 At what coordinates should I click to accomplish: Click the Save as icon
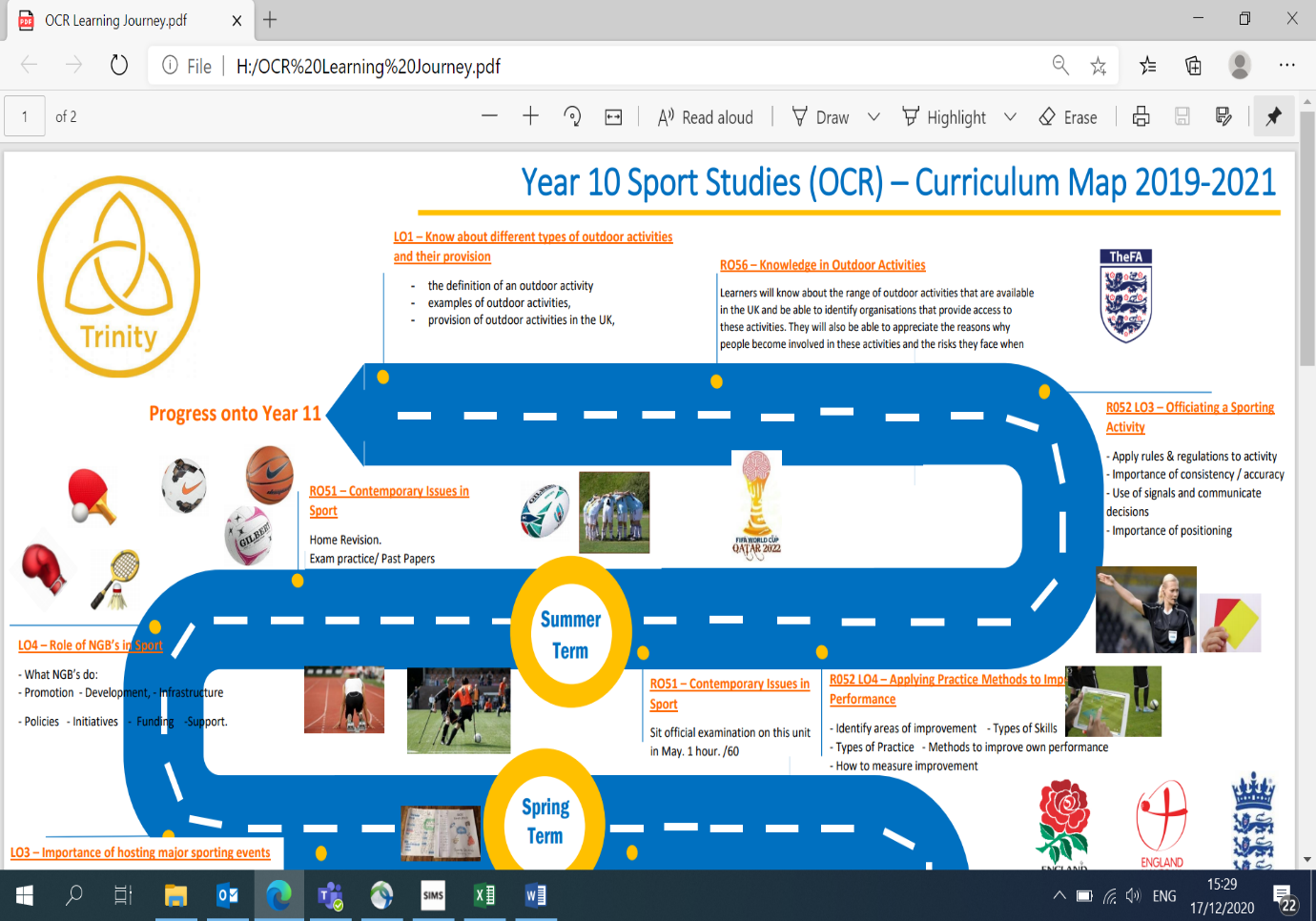(1223, 116)
